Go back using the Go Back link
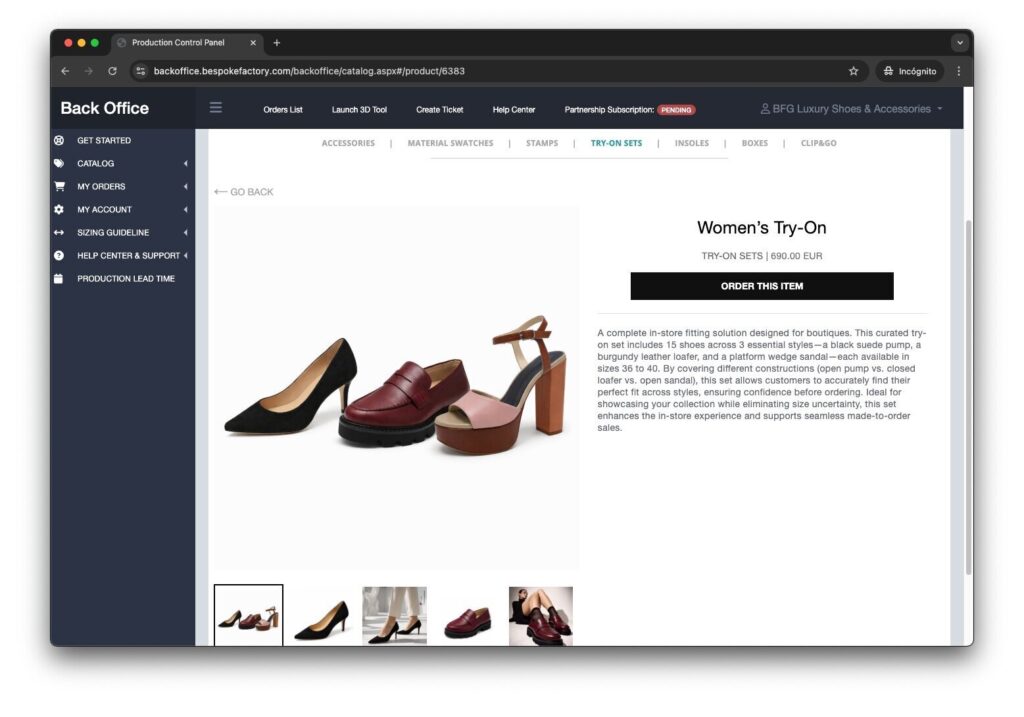 pyautogui.click(x=244, y=192)
